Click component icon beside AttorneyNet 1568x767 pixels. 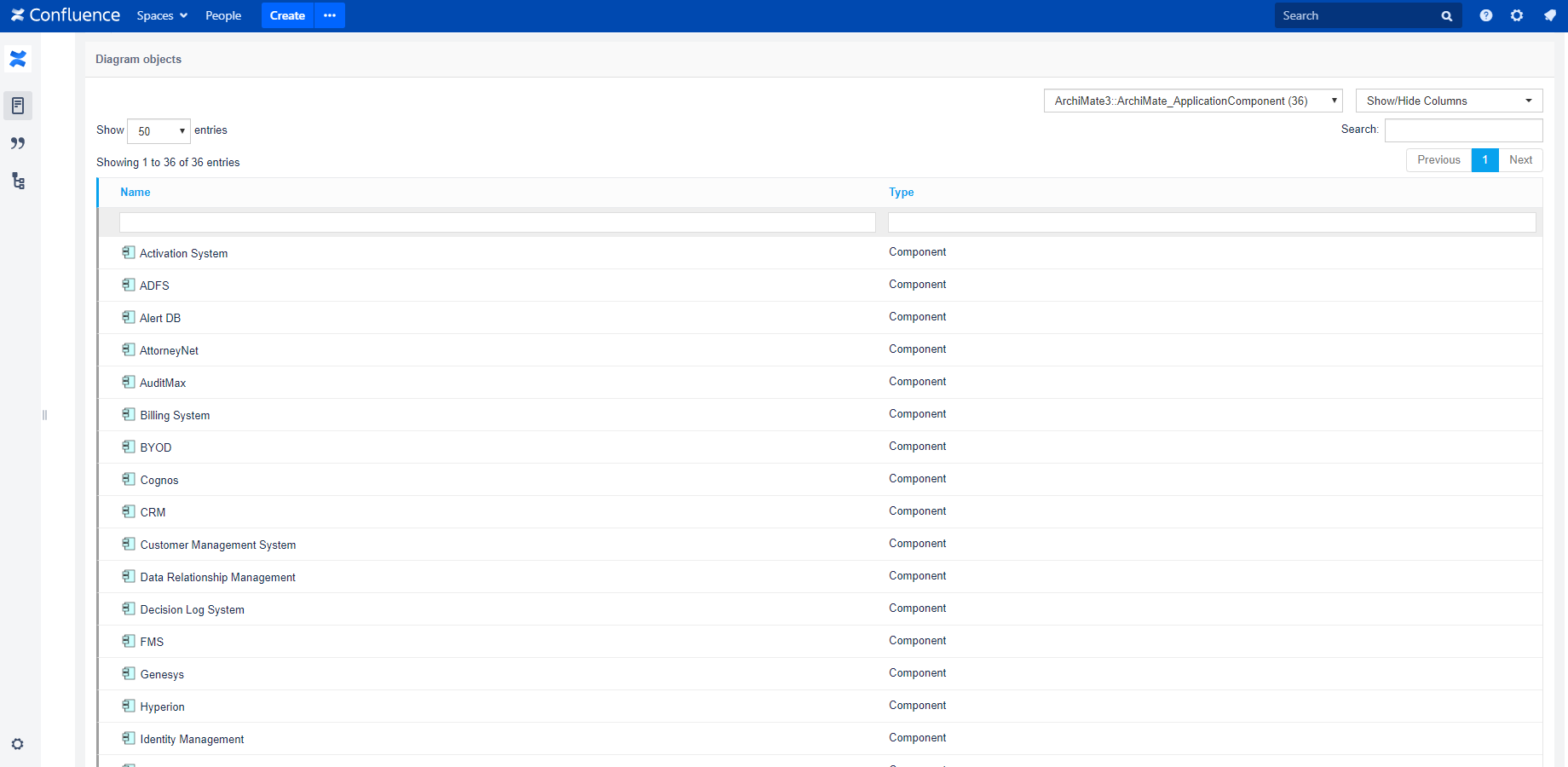[129, 349]
